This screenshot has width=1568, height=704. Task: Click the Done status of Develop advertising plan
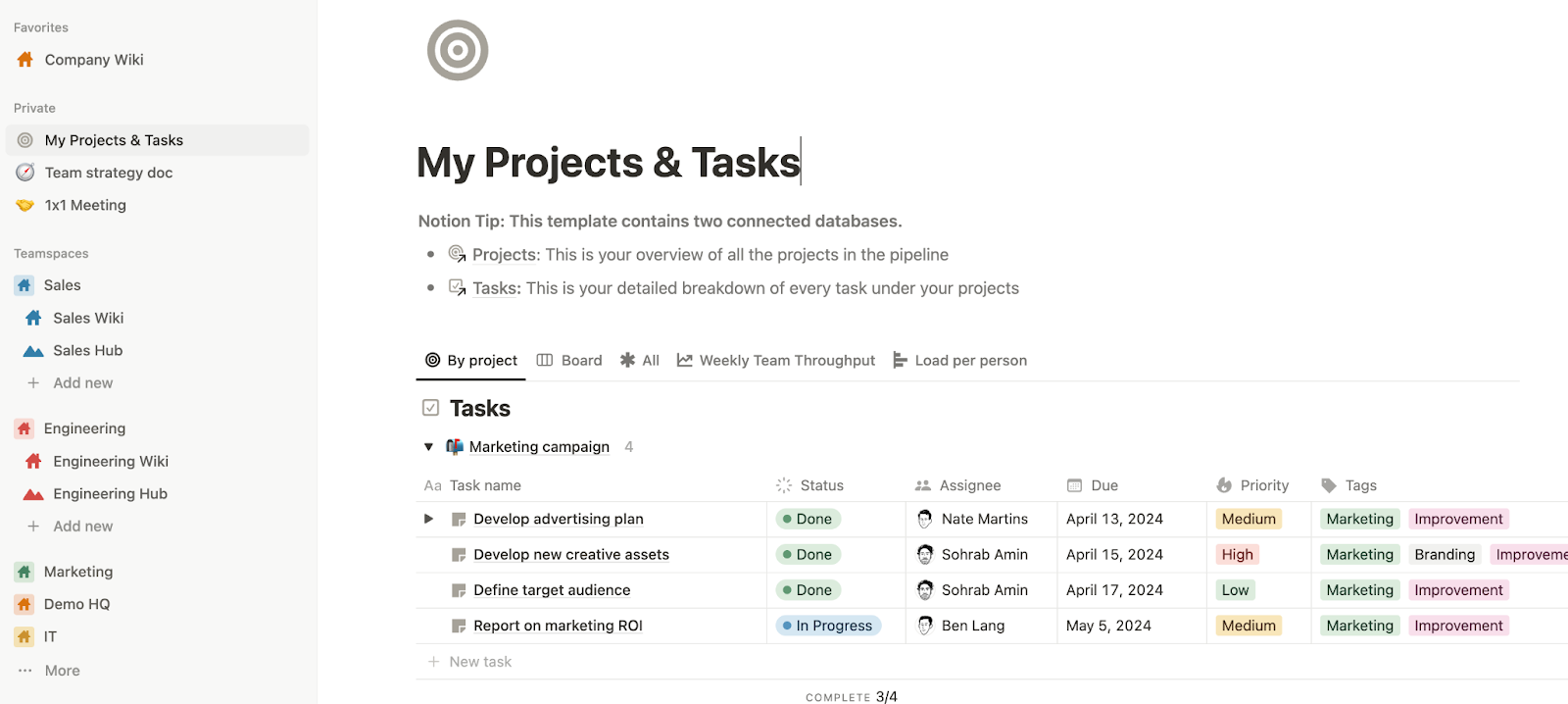808,519
